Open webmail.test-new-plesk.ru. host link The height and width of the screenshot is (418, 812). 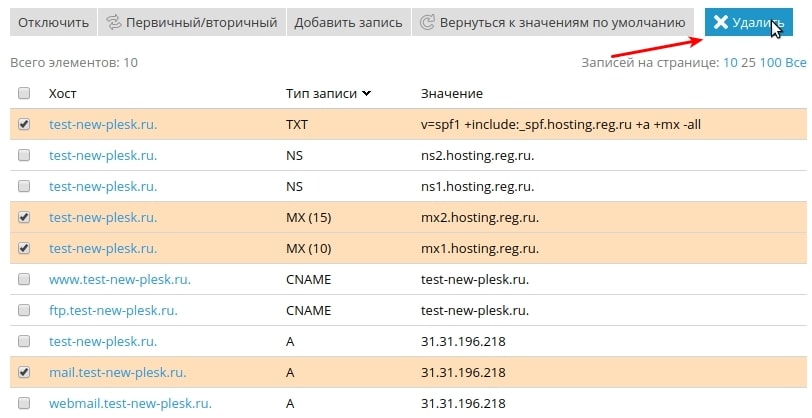coord(130,403)
